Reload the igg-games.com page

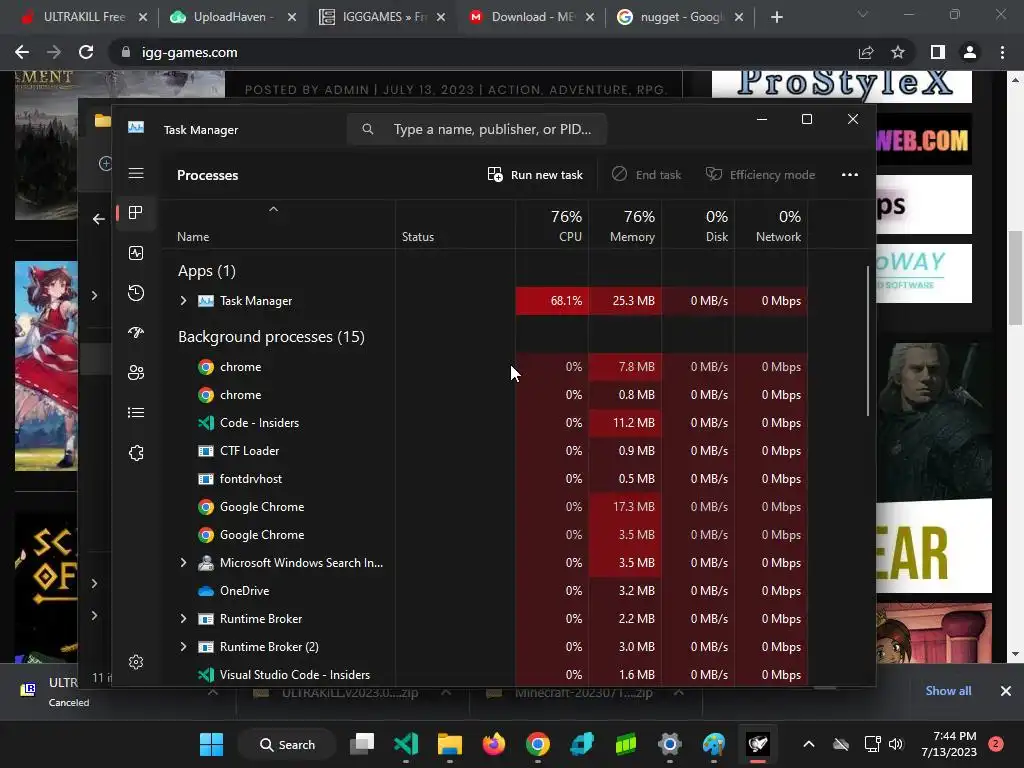click(x=86, y=52)
